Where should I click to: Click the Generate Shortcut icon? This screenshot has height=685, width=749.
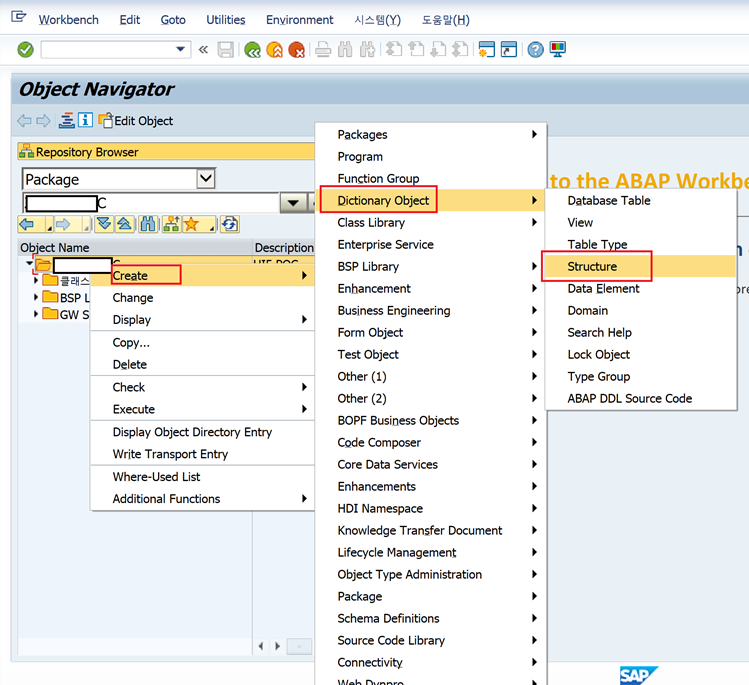tap(509, 49)
